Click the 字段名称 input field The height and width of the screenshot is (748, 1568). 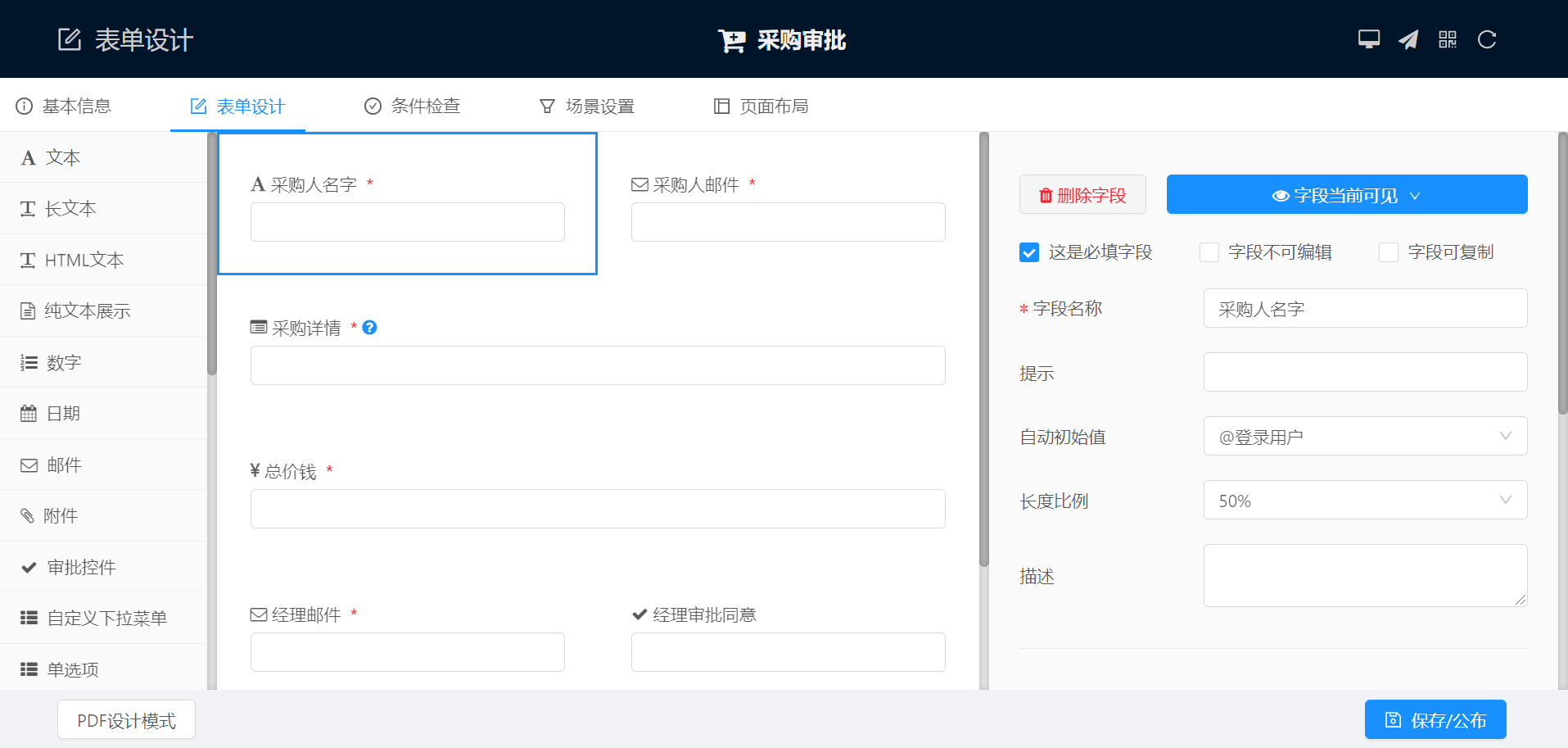pyautogui.click(x=1365, y=308)
